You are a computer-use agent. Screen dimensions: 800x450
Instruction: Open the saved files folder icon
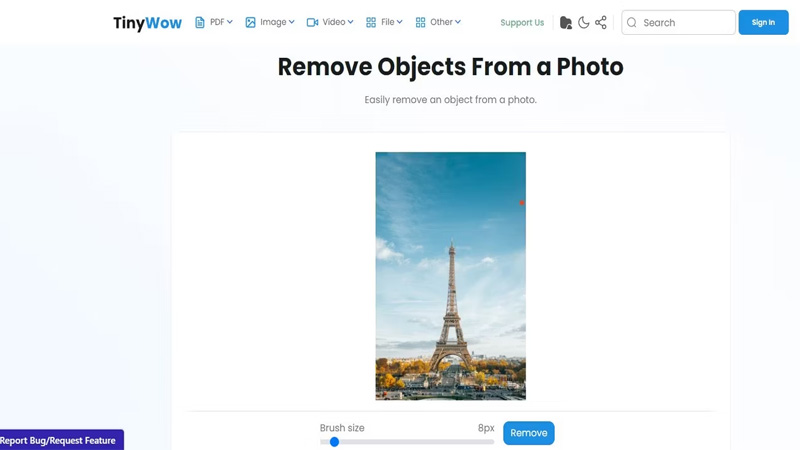[566, 22]
